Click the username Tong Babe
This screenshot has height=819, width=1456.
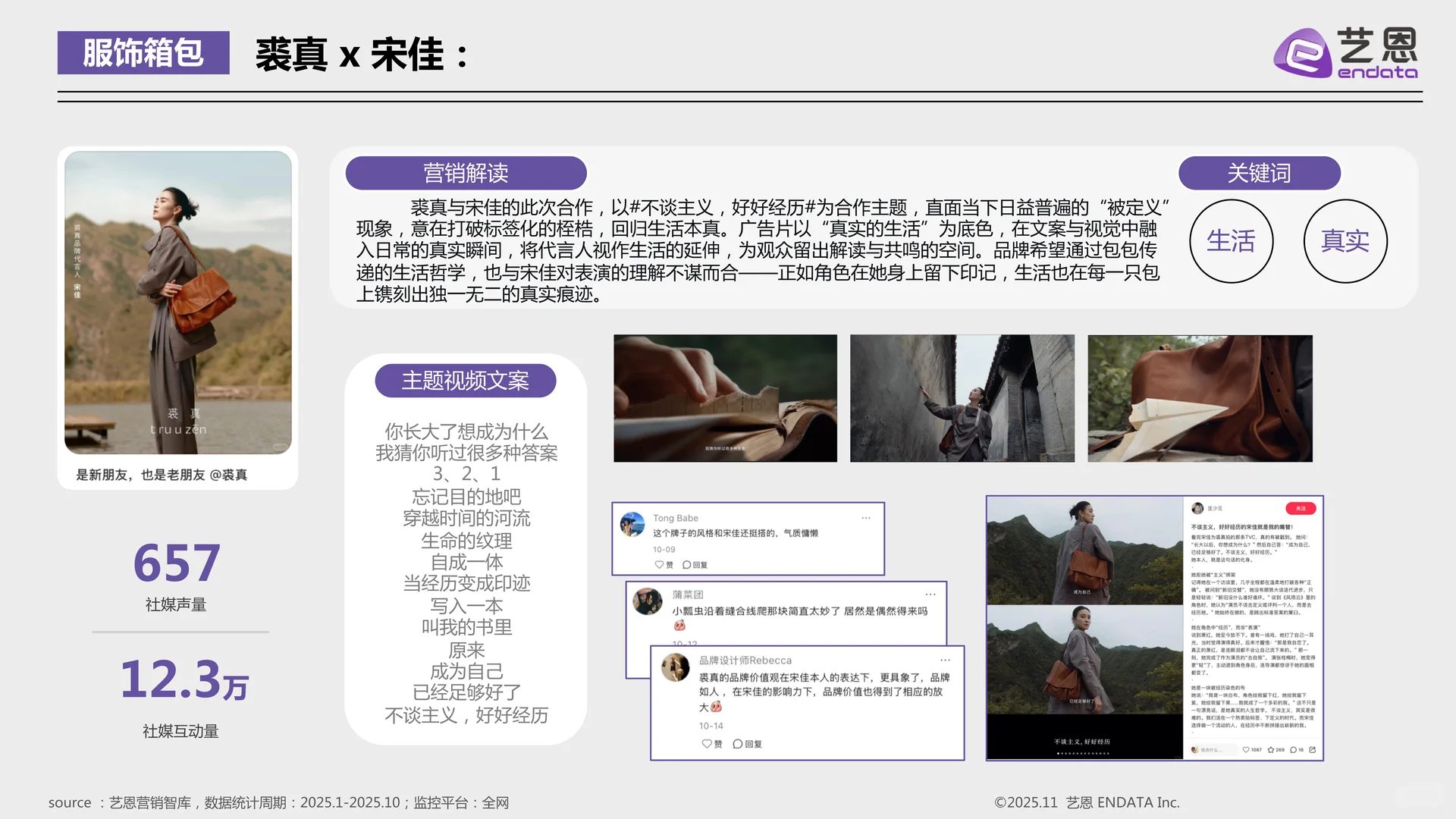675,518
